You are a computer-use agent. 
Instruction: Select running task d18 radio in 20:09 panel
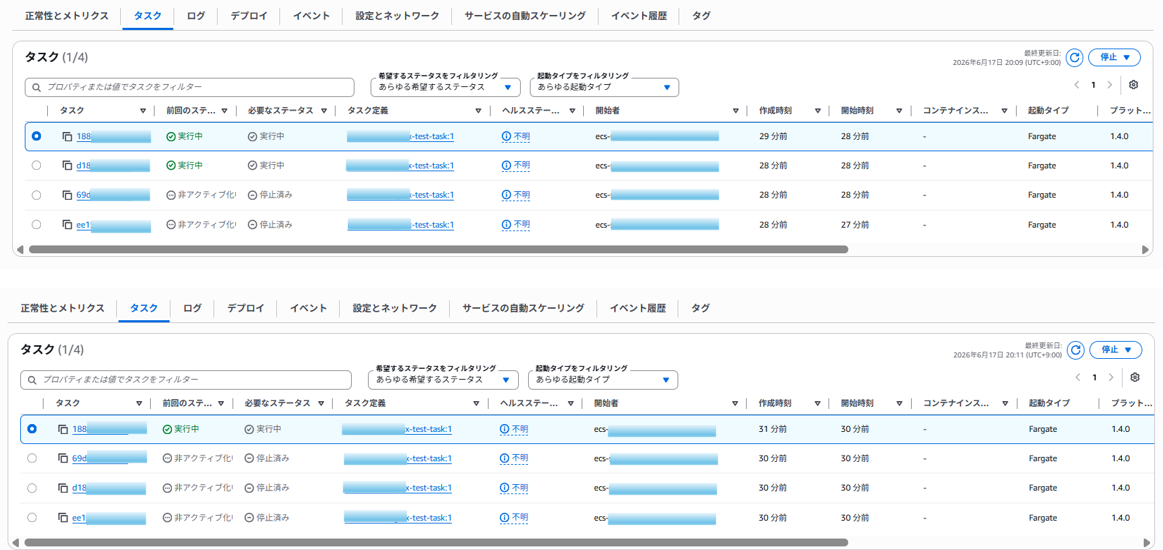(x=36, y=165)
